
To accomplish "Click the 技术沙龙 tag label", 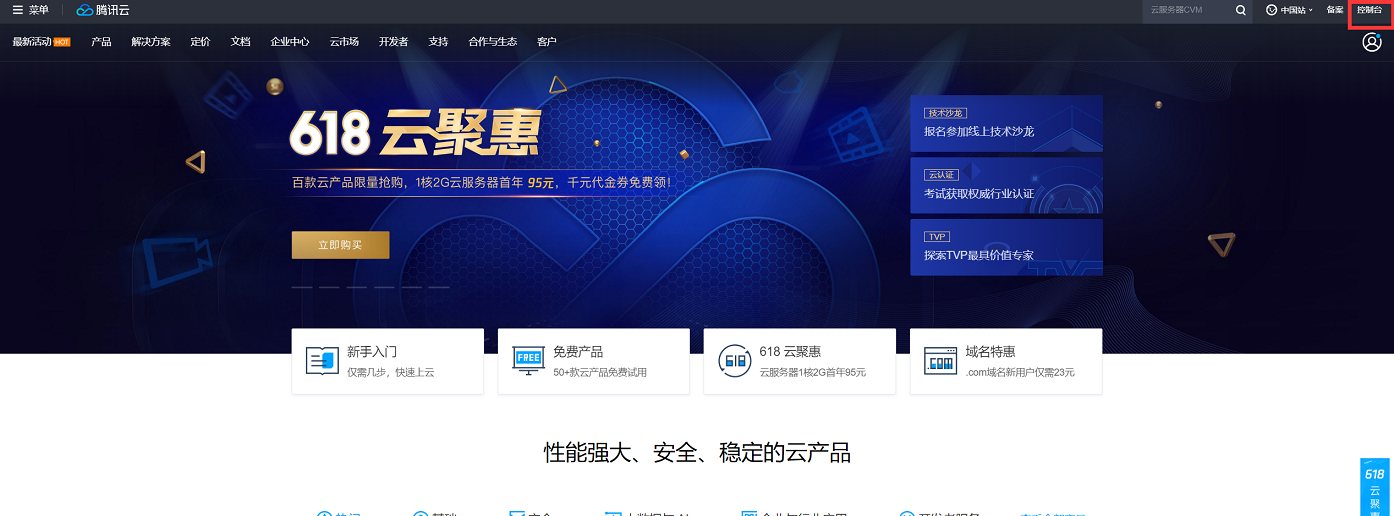I will (945, 113).
